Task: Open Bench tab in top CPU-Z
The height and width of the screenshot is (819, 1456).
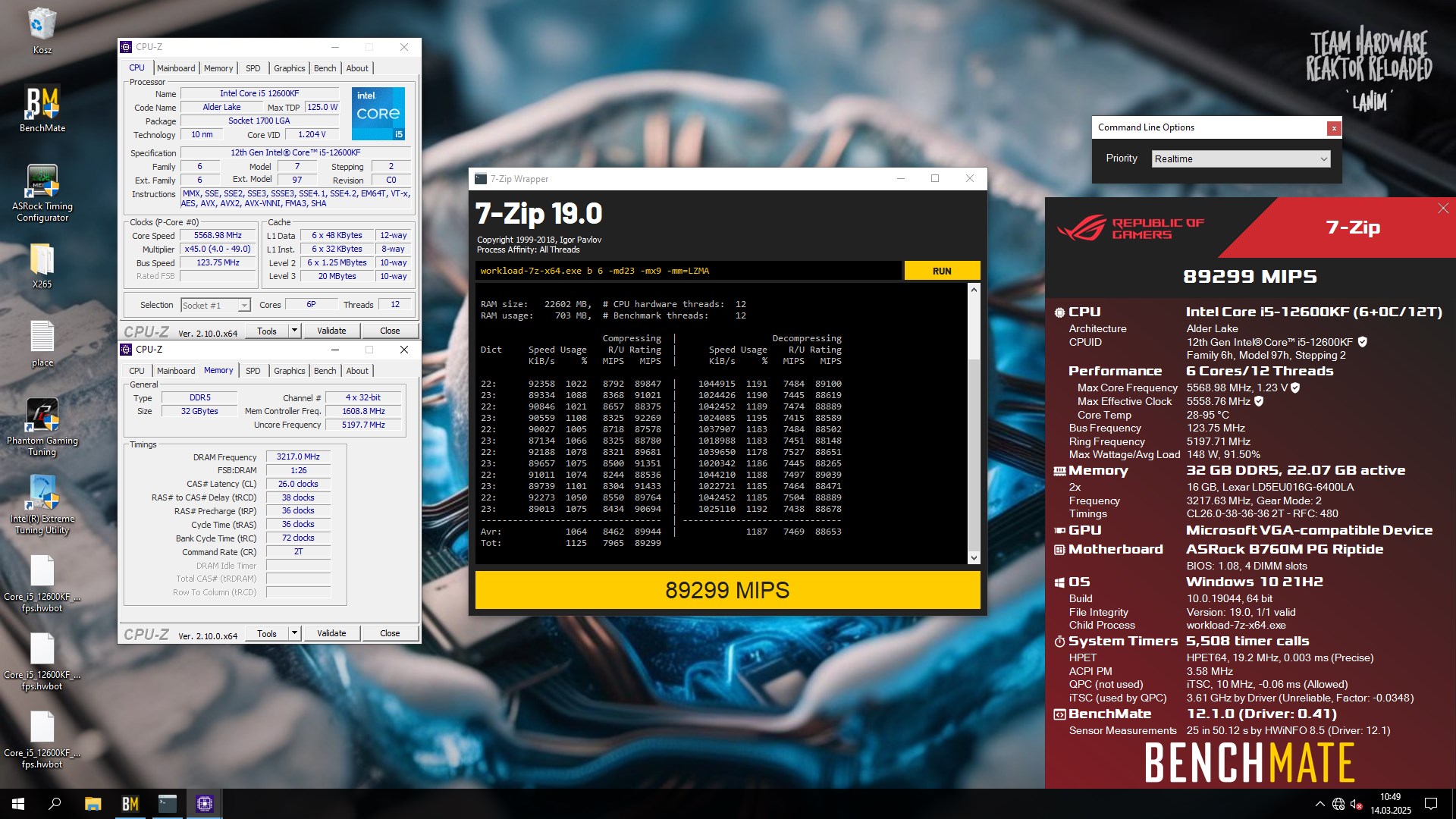Action: 325,68
